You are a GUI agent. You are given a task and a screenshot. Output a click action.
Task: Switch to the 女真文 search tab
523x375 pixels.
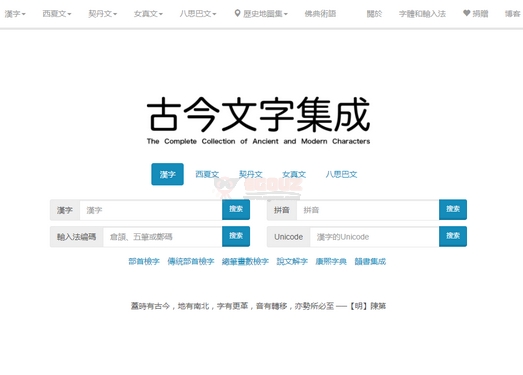[294, 174]
